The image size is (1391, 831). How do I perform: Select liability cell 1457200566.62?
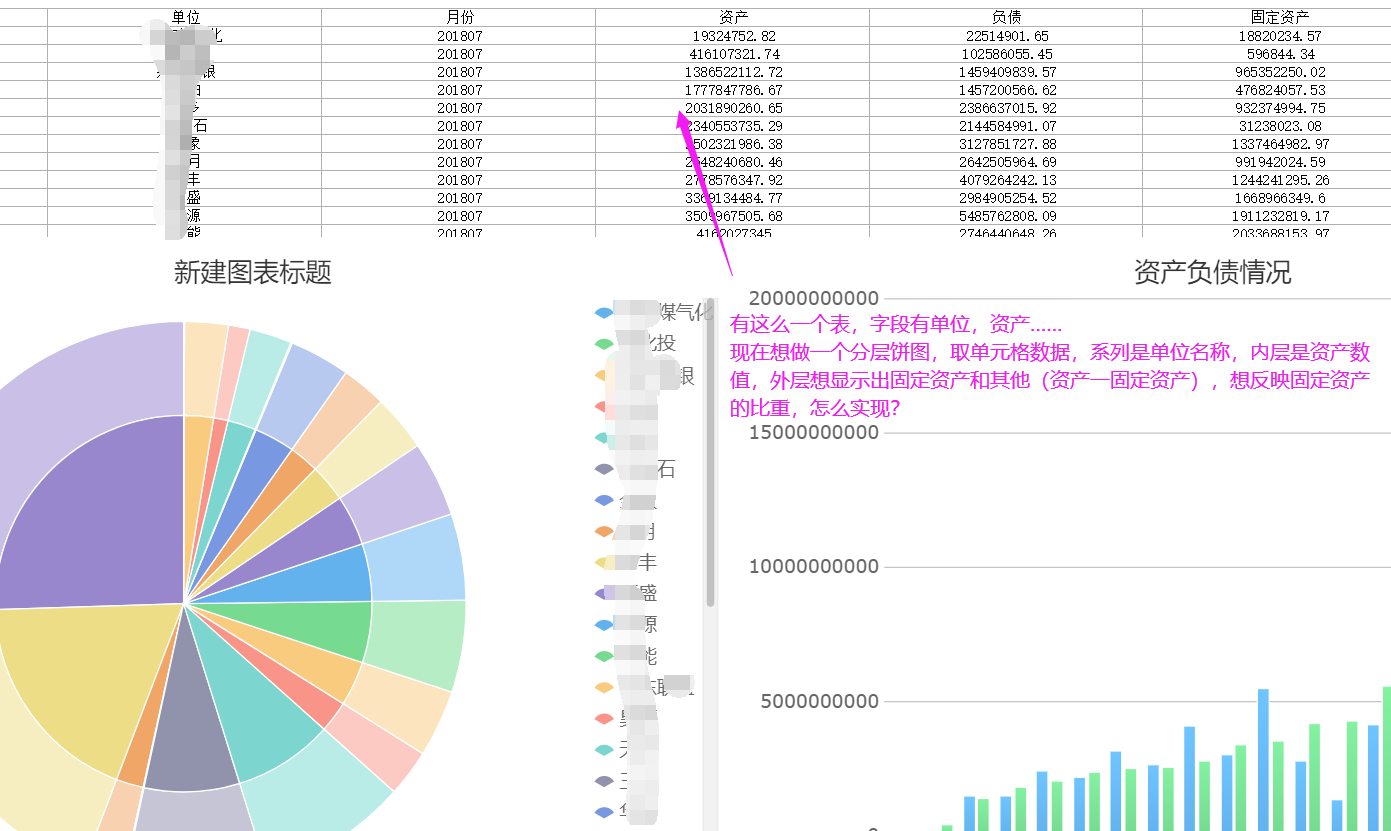coord(1006,90)
